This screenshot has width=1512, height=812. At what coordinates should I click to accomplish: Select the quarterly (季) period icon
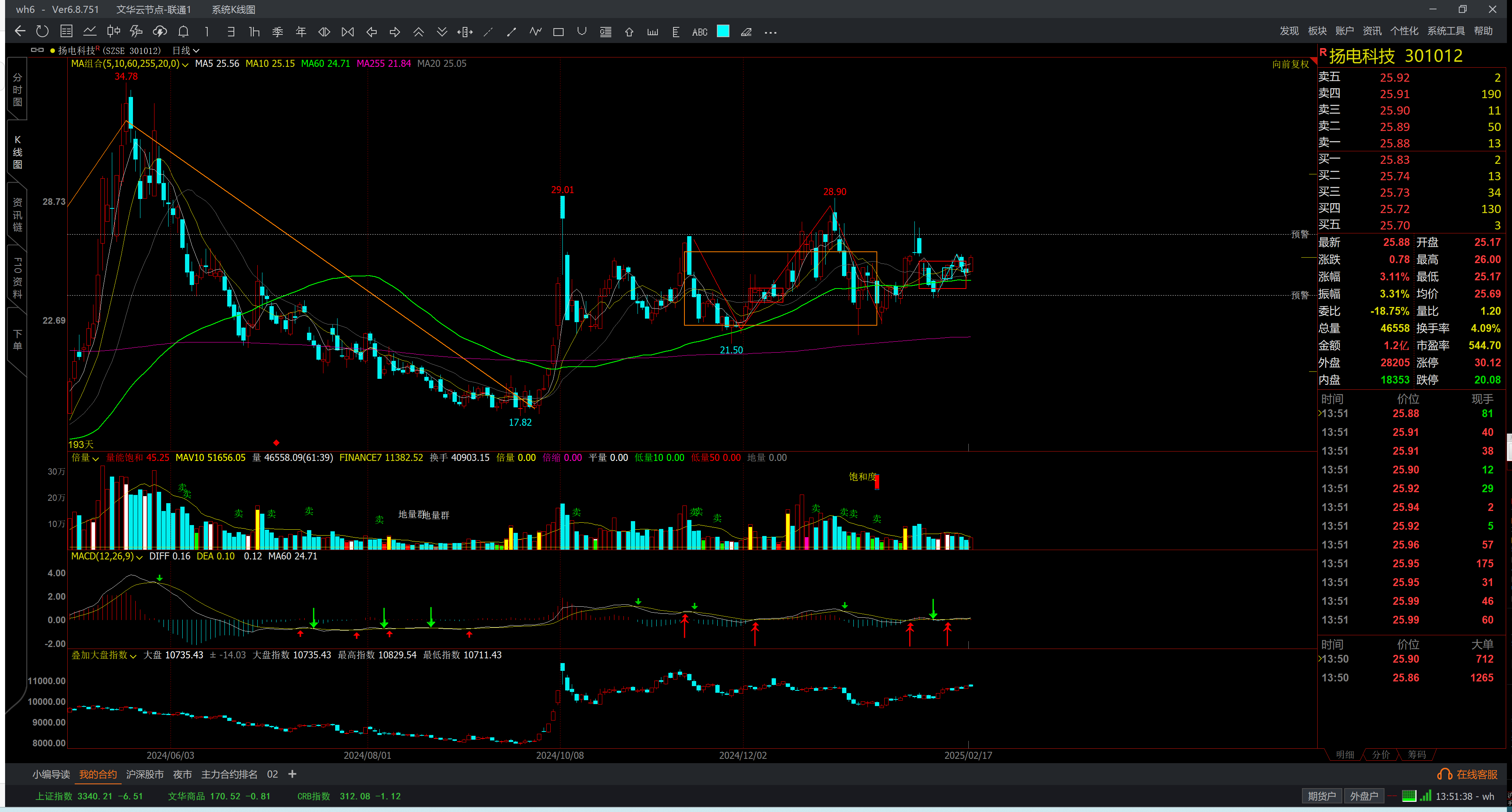[278, 32]
